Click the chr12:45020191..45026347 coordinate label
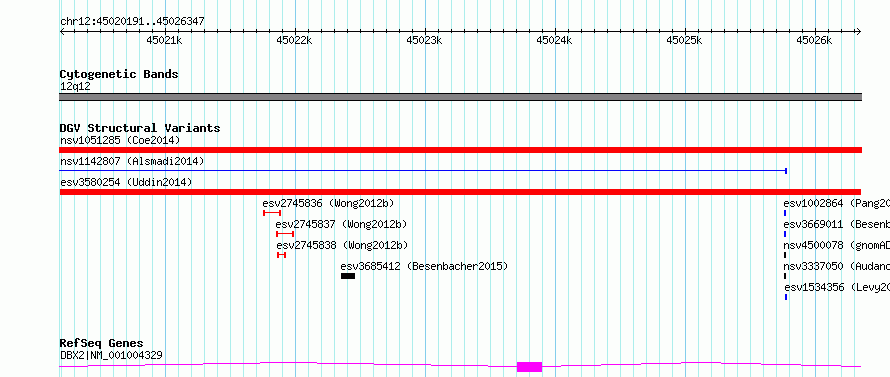 click(x=132, y=22)
